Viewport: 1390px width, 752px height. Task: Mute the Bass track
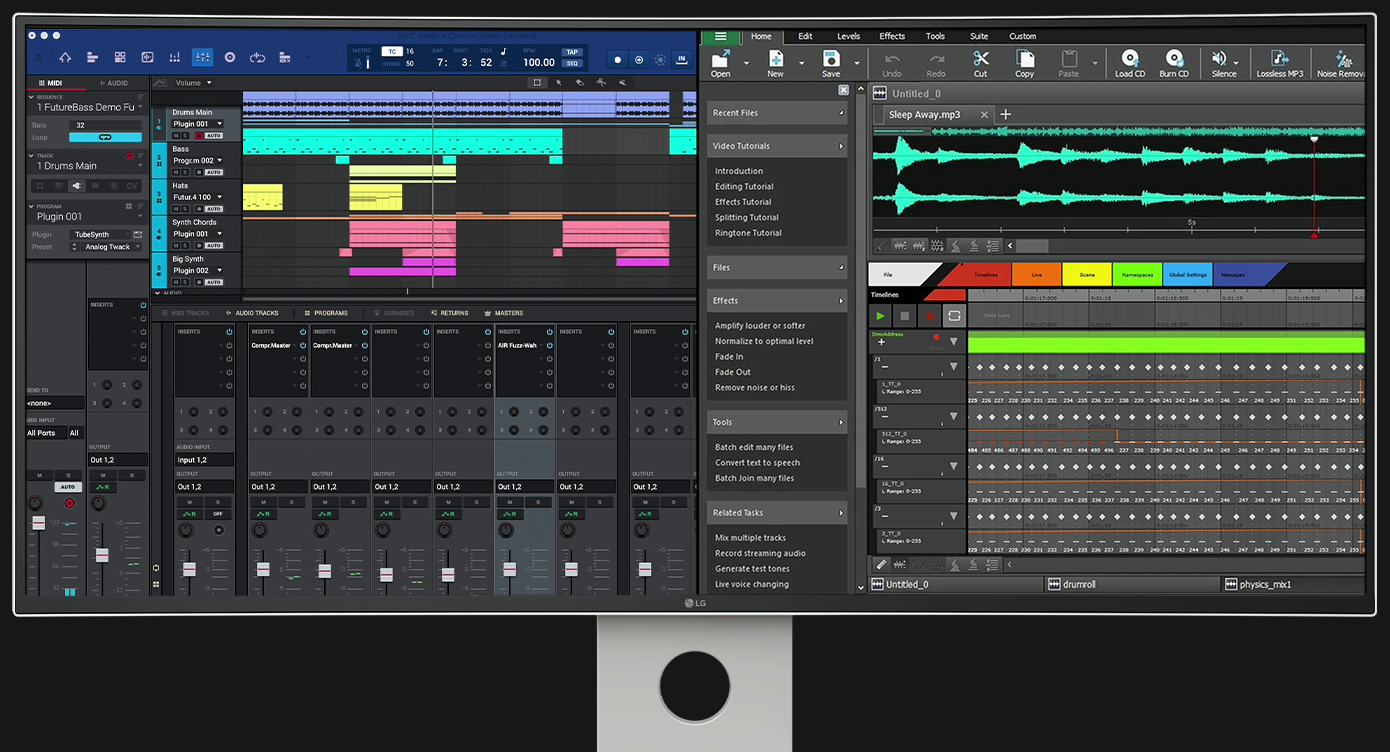175,172
